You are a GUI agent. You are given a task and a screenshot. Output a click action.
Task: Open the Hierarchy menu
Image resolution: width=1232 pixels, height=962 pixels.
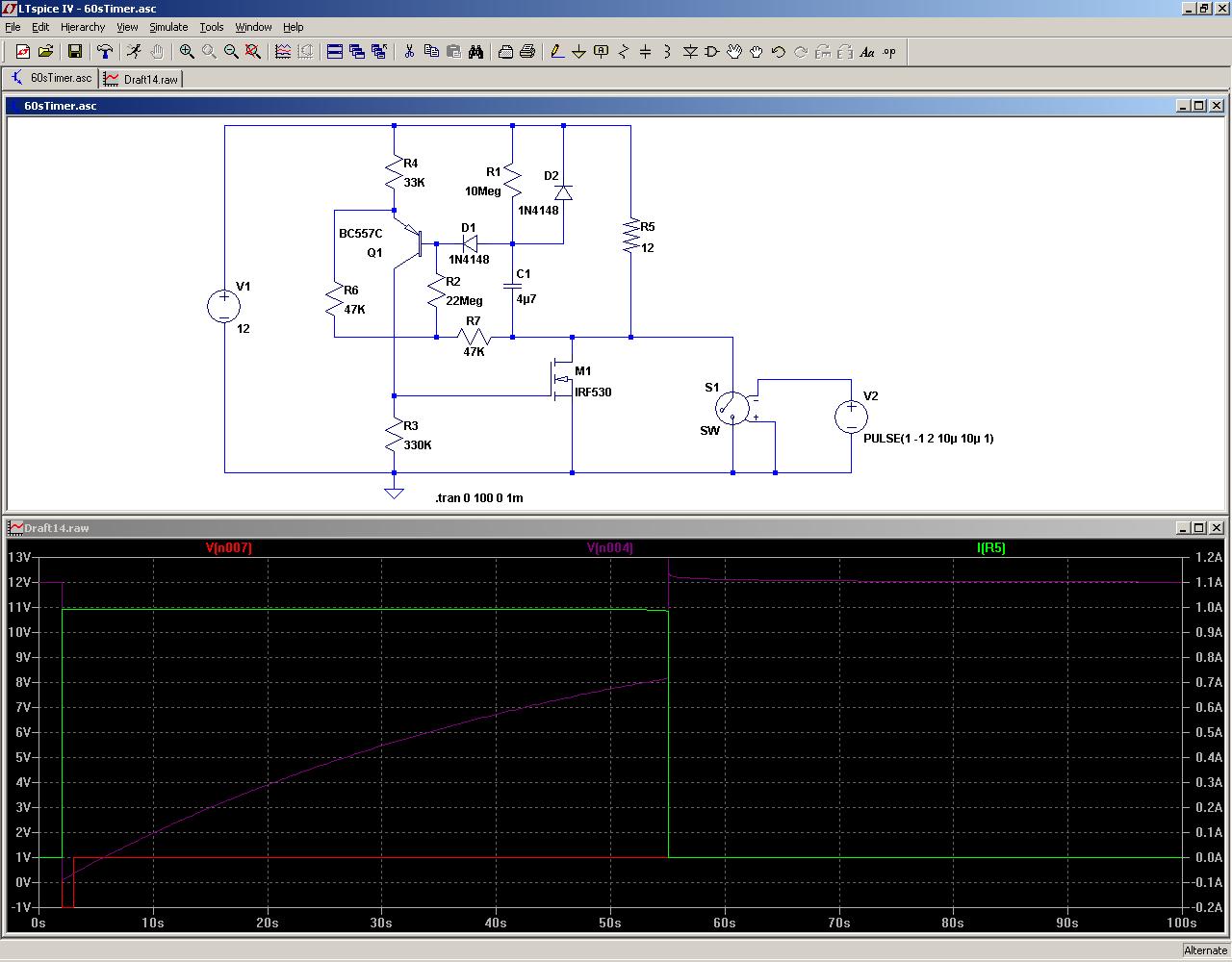click(83, 27)
